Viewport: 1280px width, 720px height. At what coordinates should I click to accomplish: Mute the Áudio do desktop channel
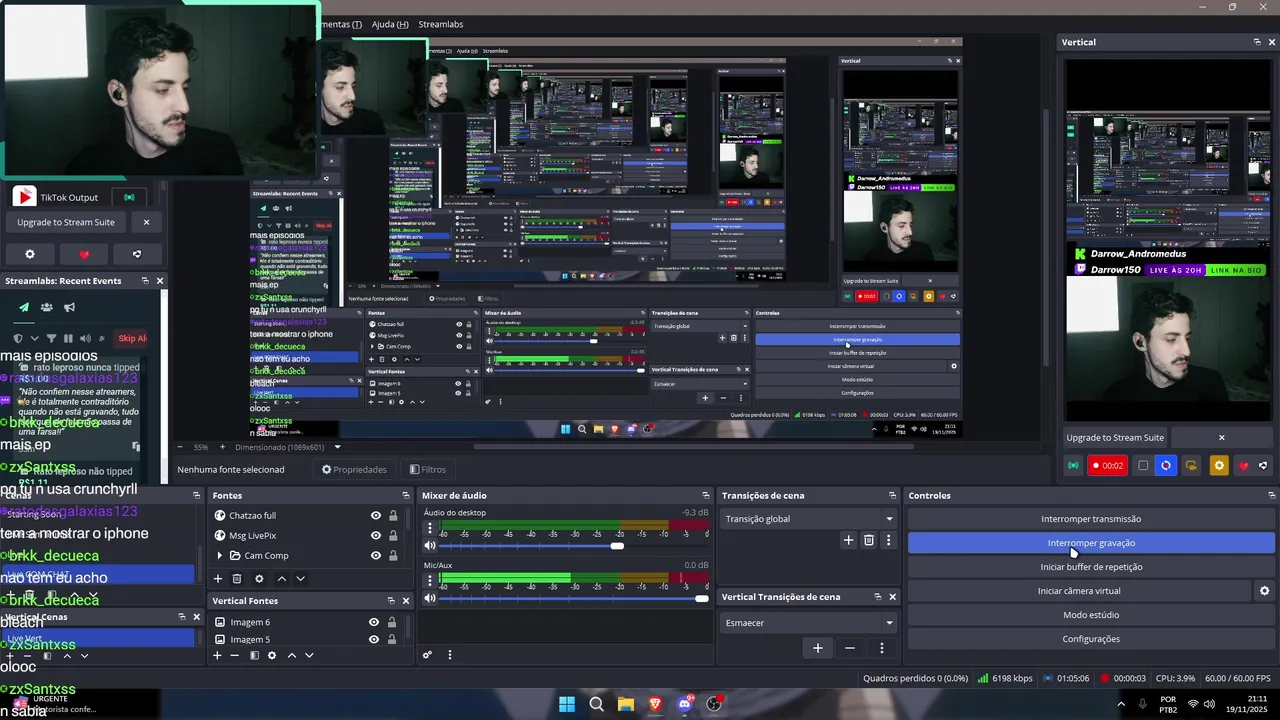coord(430,545)
